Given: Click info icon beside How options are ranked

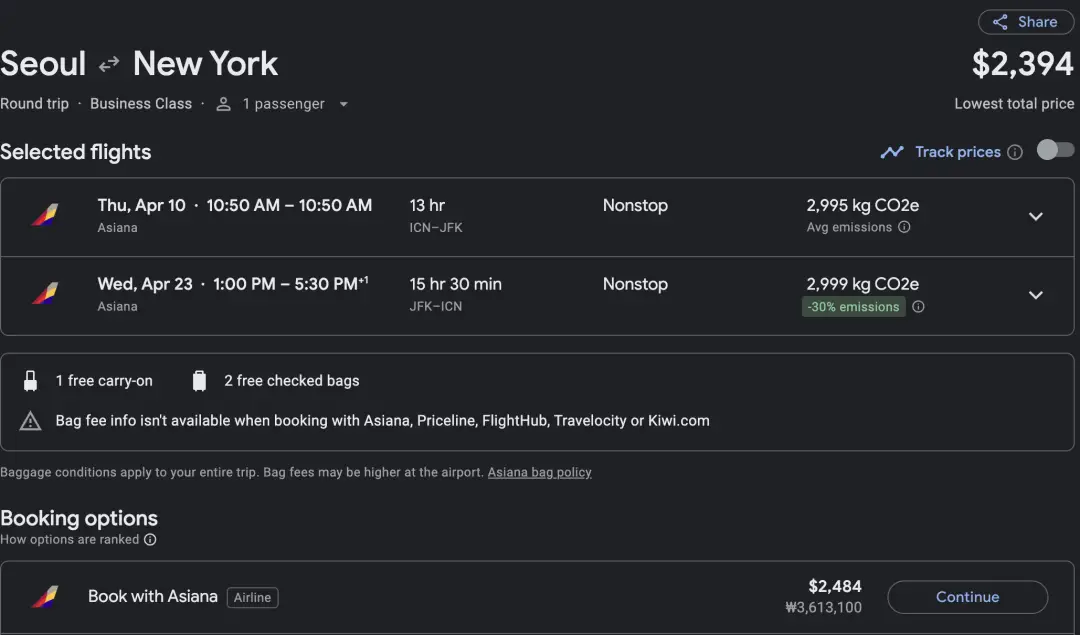Looking at the screenshot, I should pos(150,540).
